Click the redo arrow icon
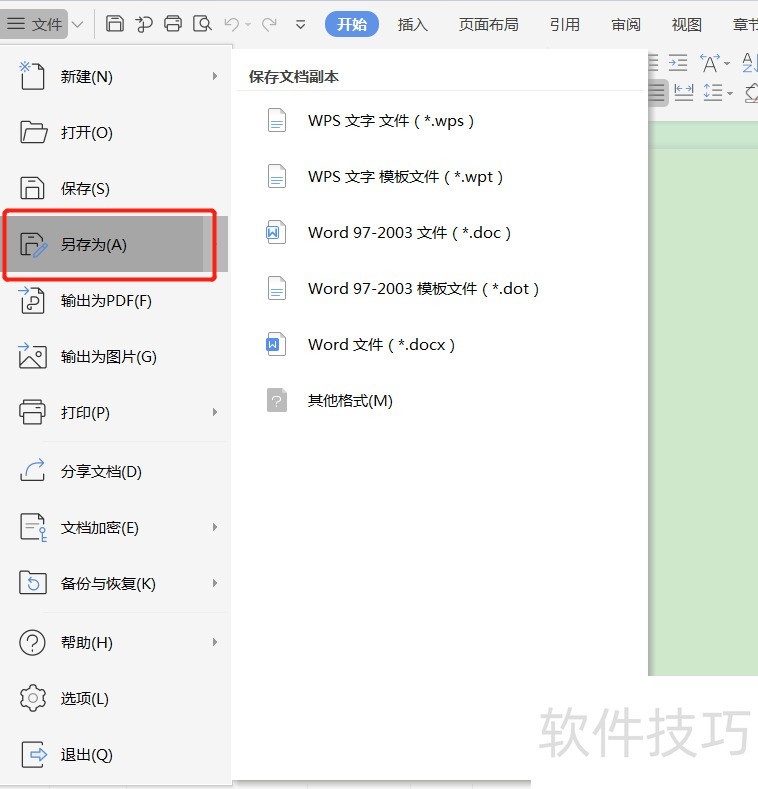The width and height of the screenshot is (758, 789). point(269,24)
